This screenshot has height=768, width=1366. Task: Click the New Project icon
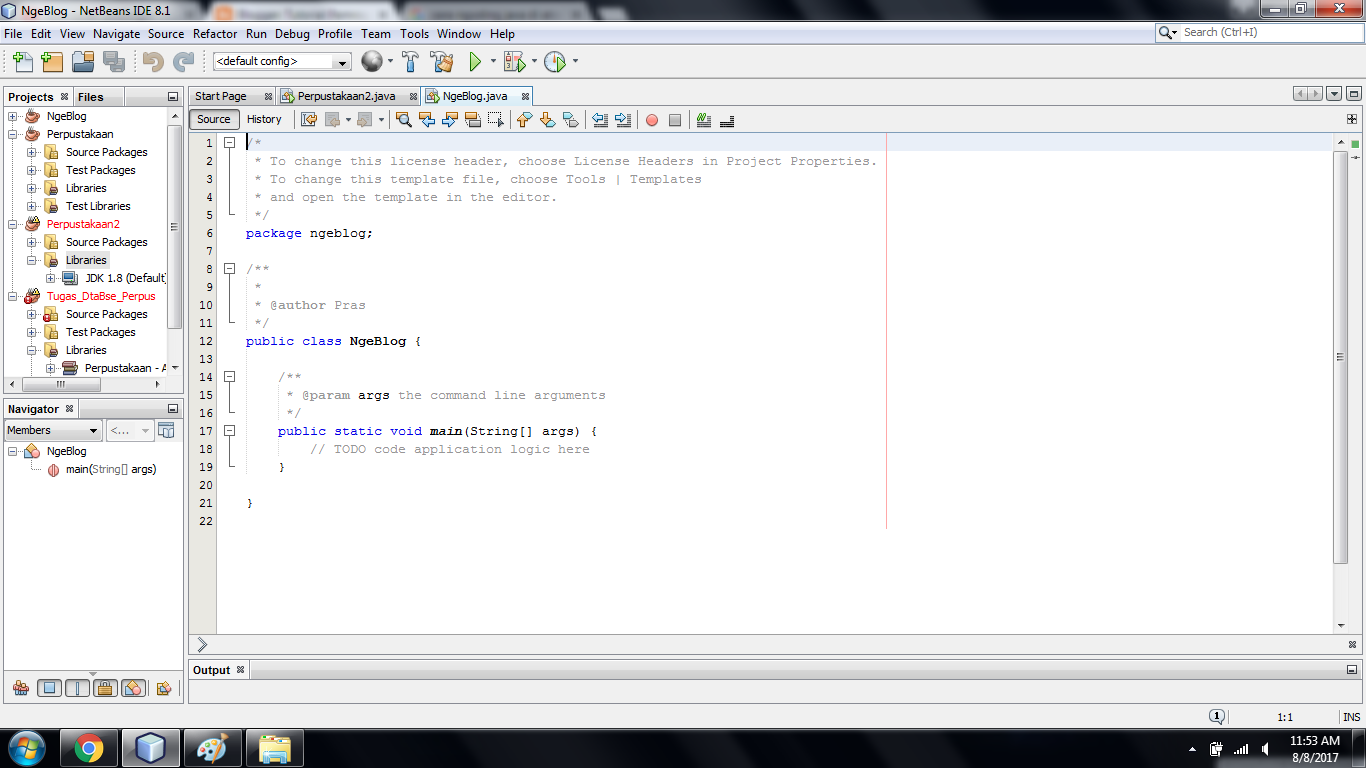[x=51, y=61]
